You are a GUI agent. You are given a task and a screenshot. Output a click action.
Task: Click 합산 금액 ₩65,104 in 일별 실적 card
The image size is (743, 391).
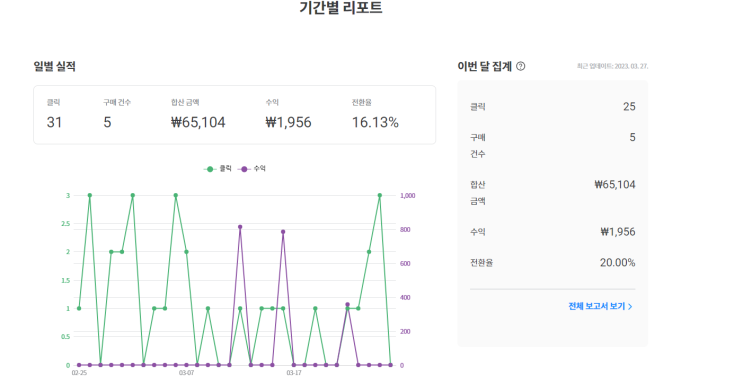(x=198, y=122)
